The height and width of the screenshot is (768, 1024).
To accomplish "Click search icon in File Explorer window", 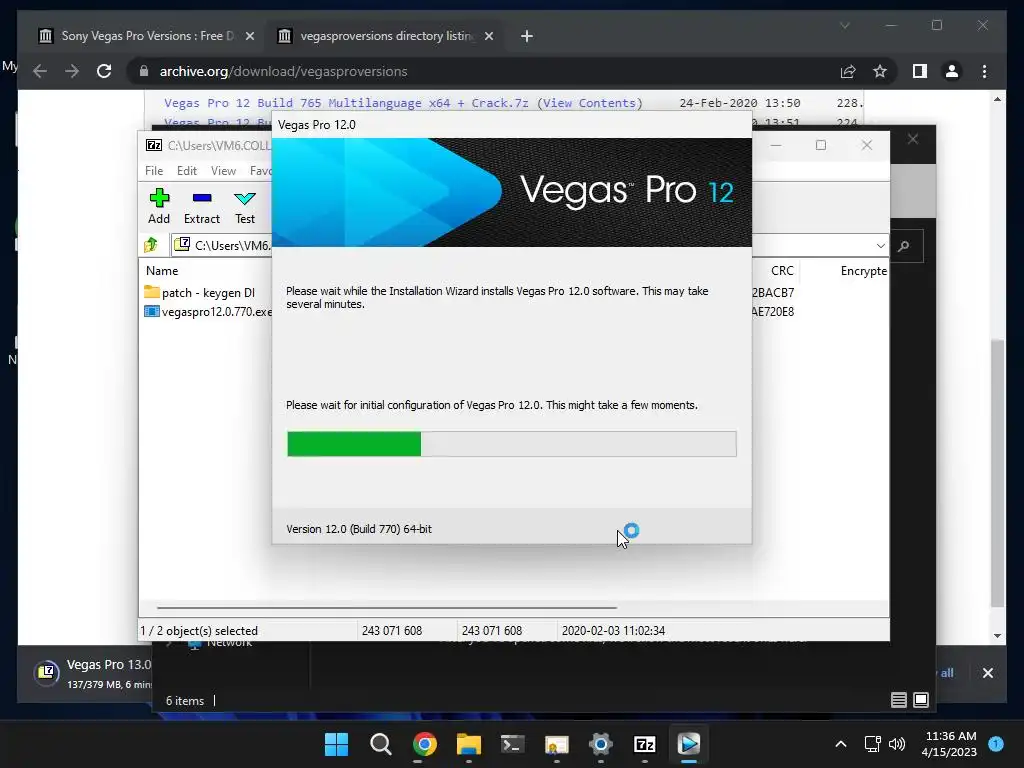I will (904, 246).
